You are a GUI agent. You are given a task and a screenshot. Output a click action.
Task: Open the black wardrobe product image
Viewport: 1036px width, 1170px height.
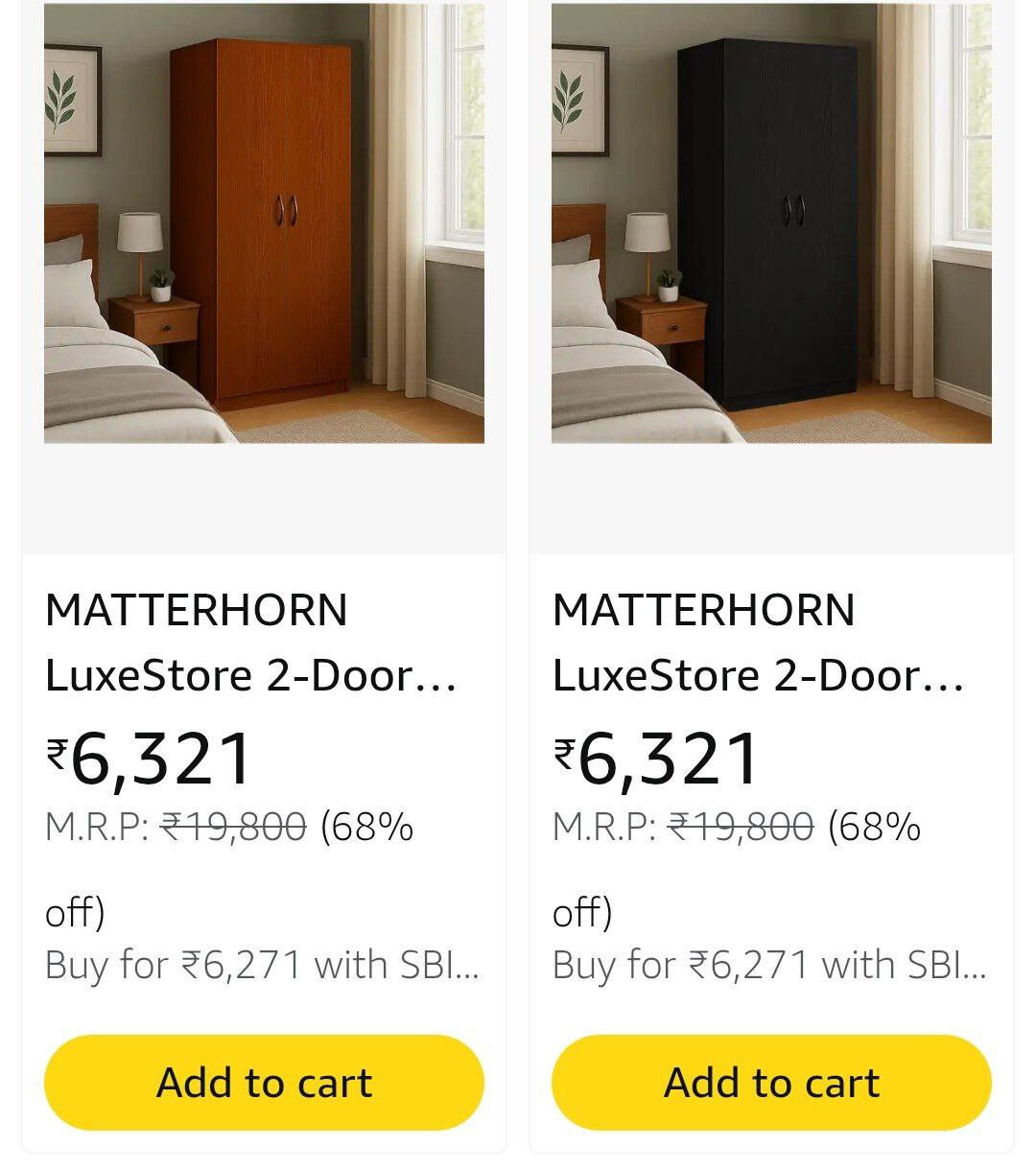(771, 222)
